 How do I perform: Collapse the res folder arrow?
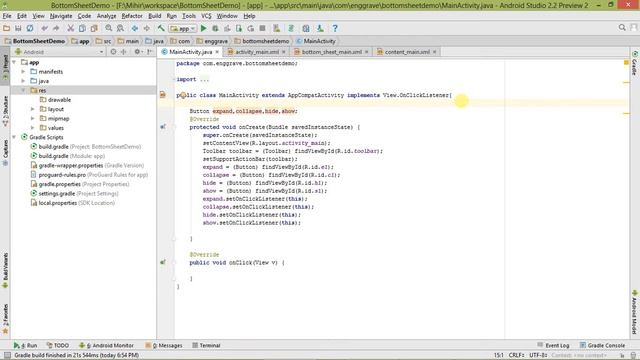tap(23, 90)
